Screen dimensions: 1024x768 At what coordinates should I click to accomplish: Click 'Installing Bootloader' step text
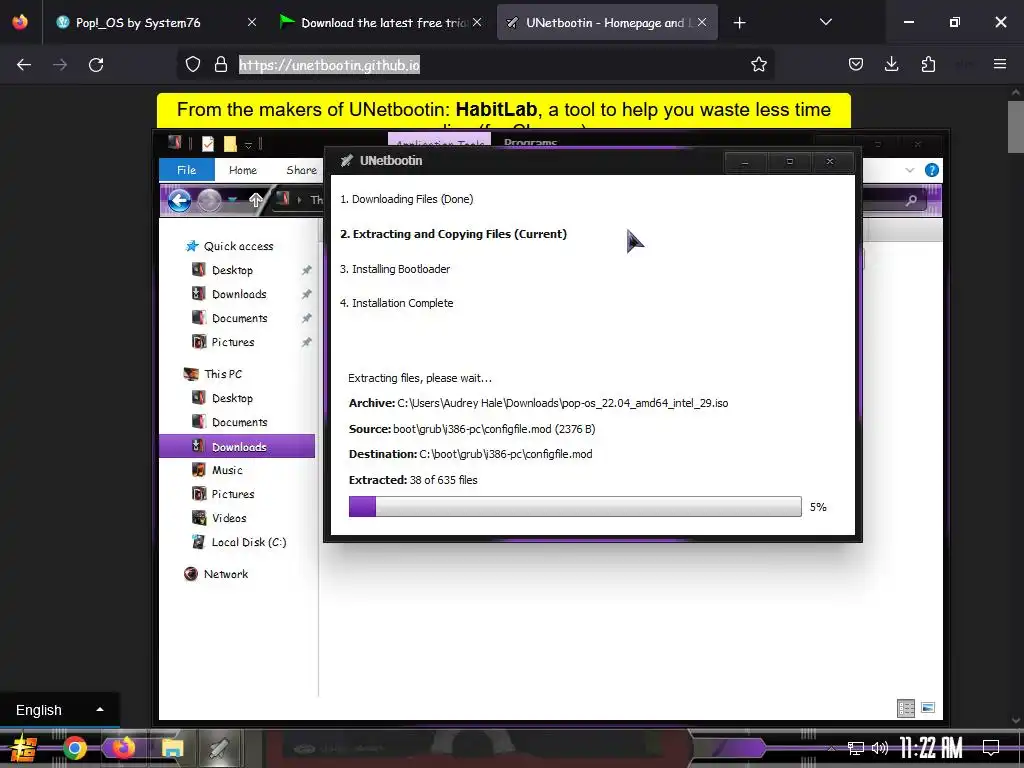click(x=395, y=268)
